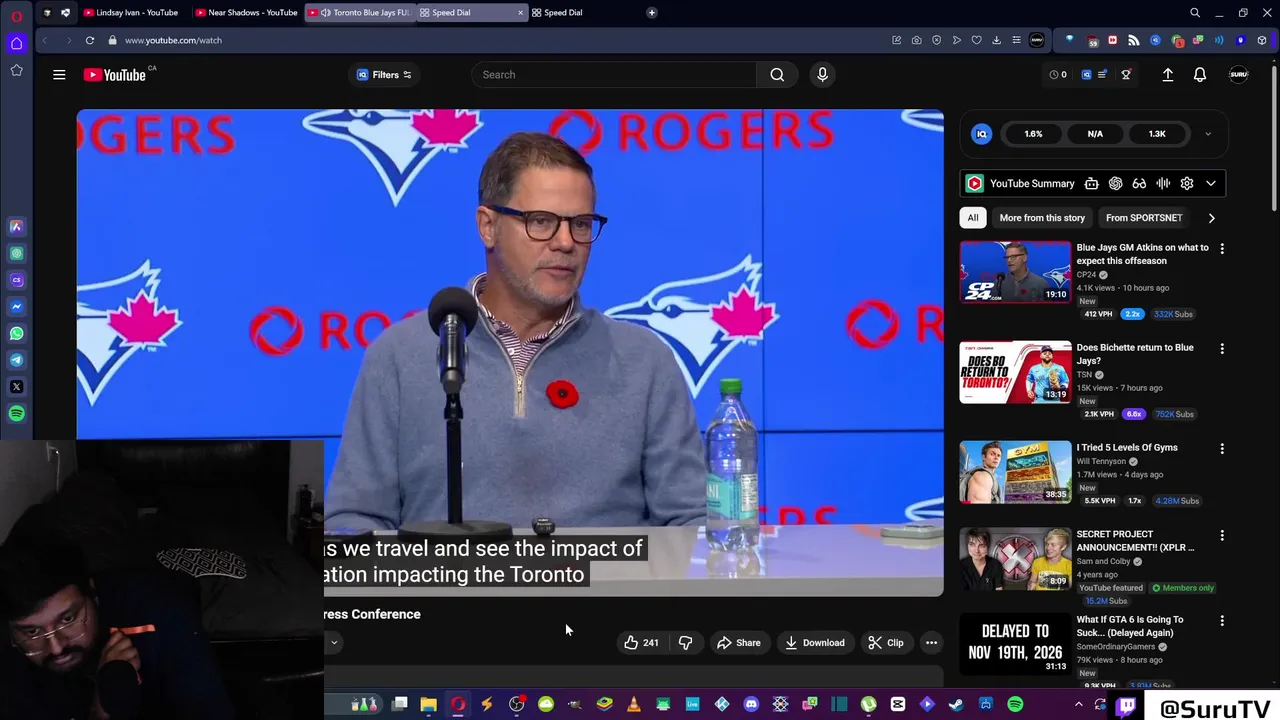Select the More from this story chip
The height and width of the screenshot is (720, 1280).
click(x=1041, y=218)
